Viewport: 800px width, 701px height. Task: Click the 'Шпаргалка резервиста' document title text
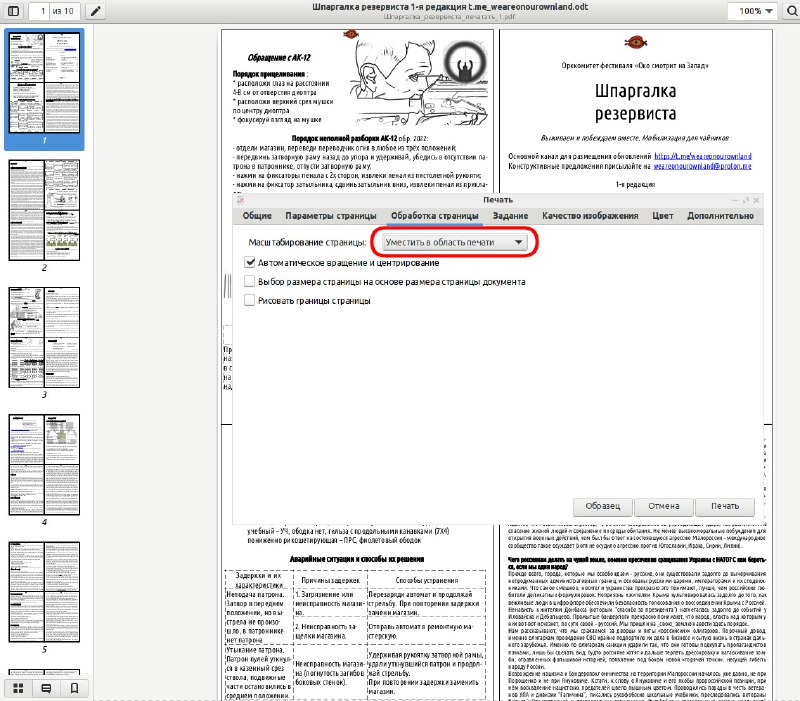[x=636, y=102]
